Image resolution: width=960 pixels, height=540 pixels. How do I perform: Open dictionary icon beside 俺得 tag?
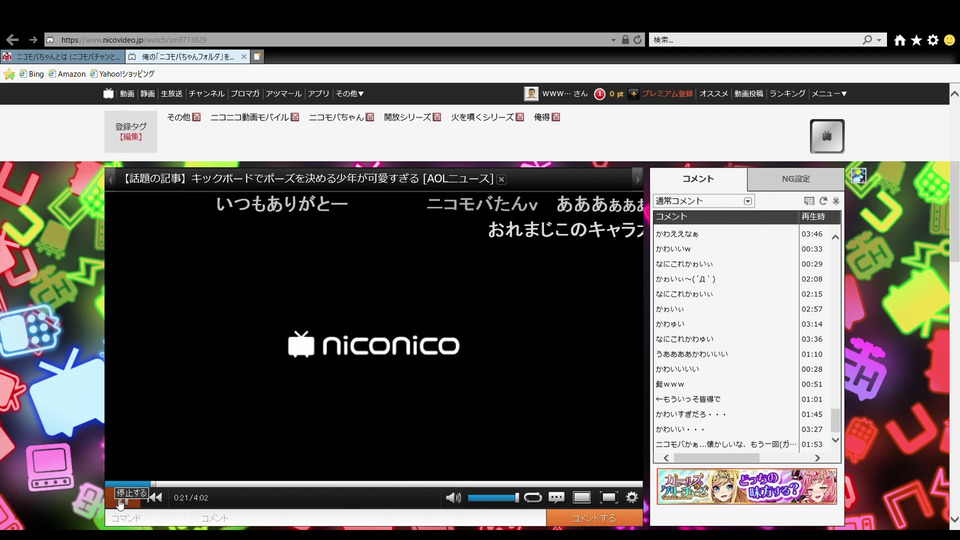556,117
